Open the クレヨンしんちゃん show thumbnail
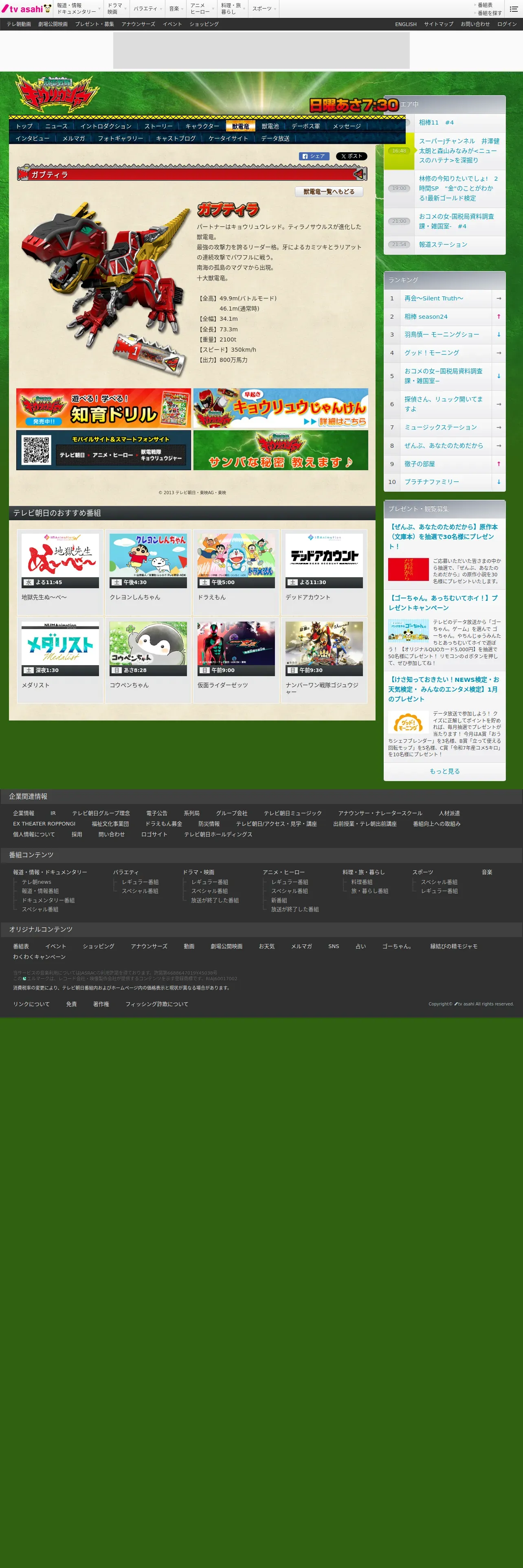The height and width of the screenshot is (1568, 523). (148, 561)
